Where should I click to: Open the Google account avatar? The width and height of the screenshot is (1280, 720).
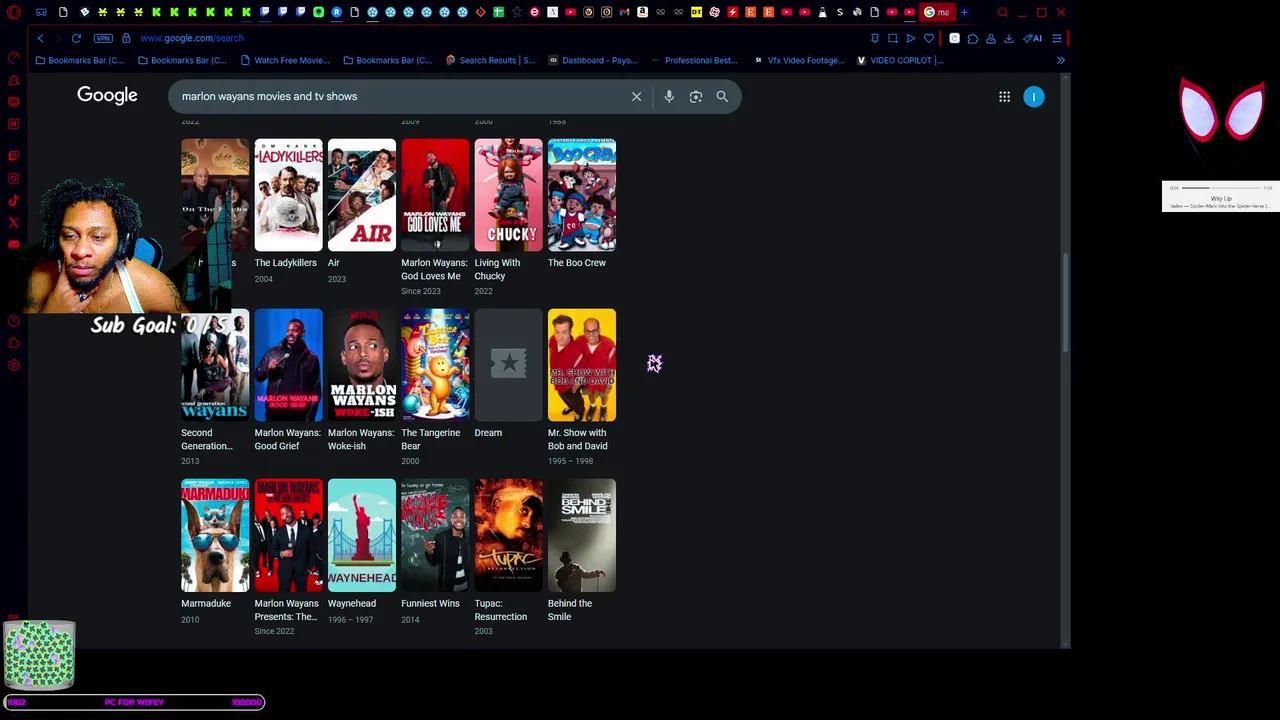coord(1034,97)
